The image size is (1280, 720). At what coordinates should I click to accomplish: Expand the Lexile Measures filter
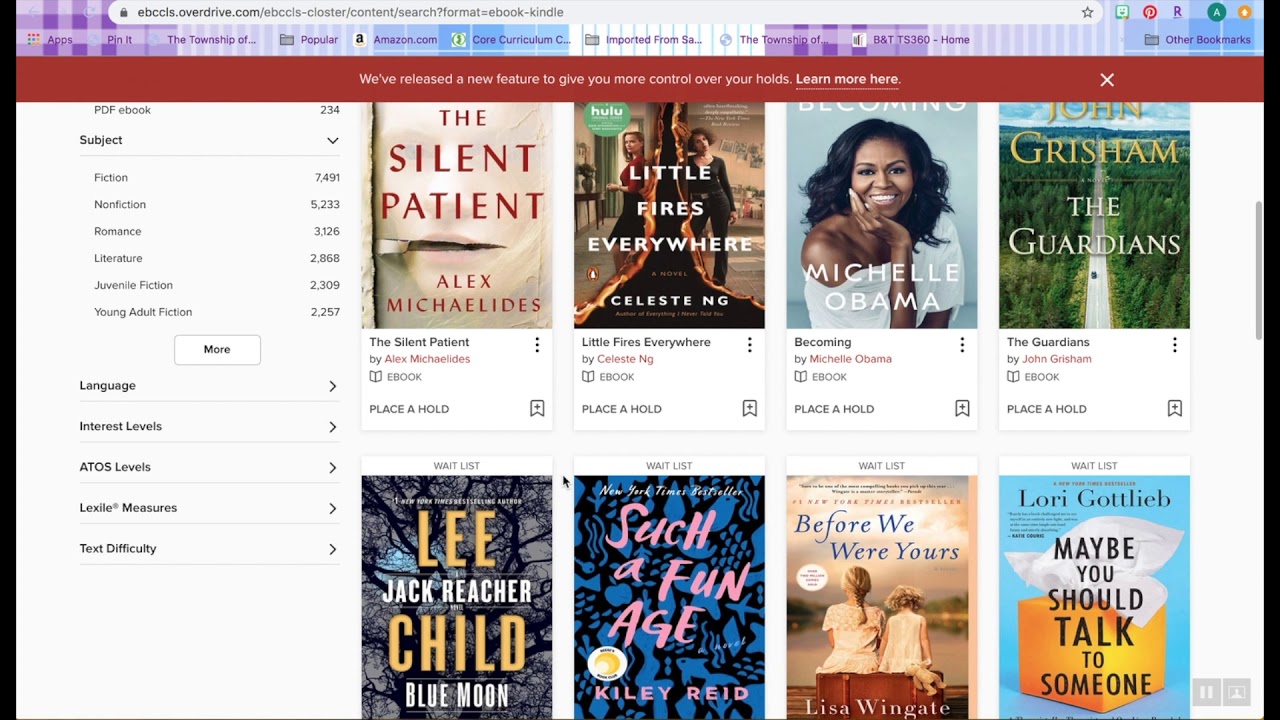(210, 508)
